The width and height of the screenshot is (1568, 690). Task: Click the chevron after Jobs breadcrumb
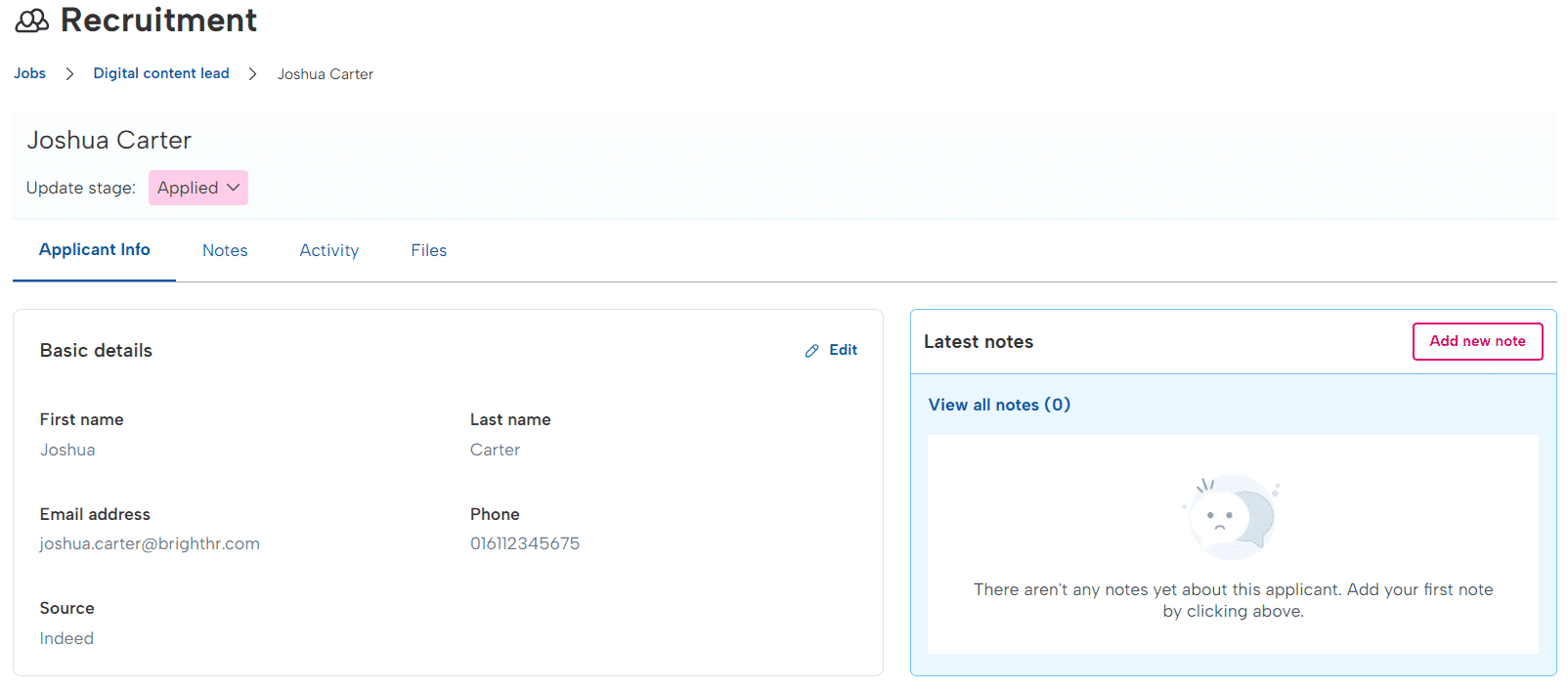tap(69, 74)
